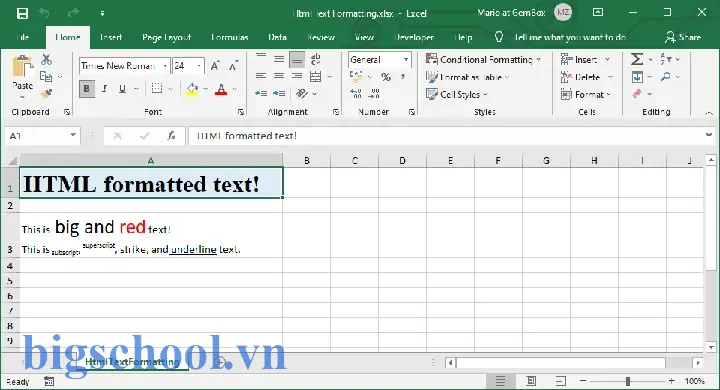Open the font size combo box
Viewport: 720px width, 390px height.
(188, 66)
